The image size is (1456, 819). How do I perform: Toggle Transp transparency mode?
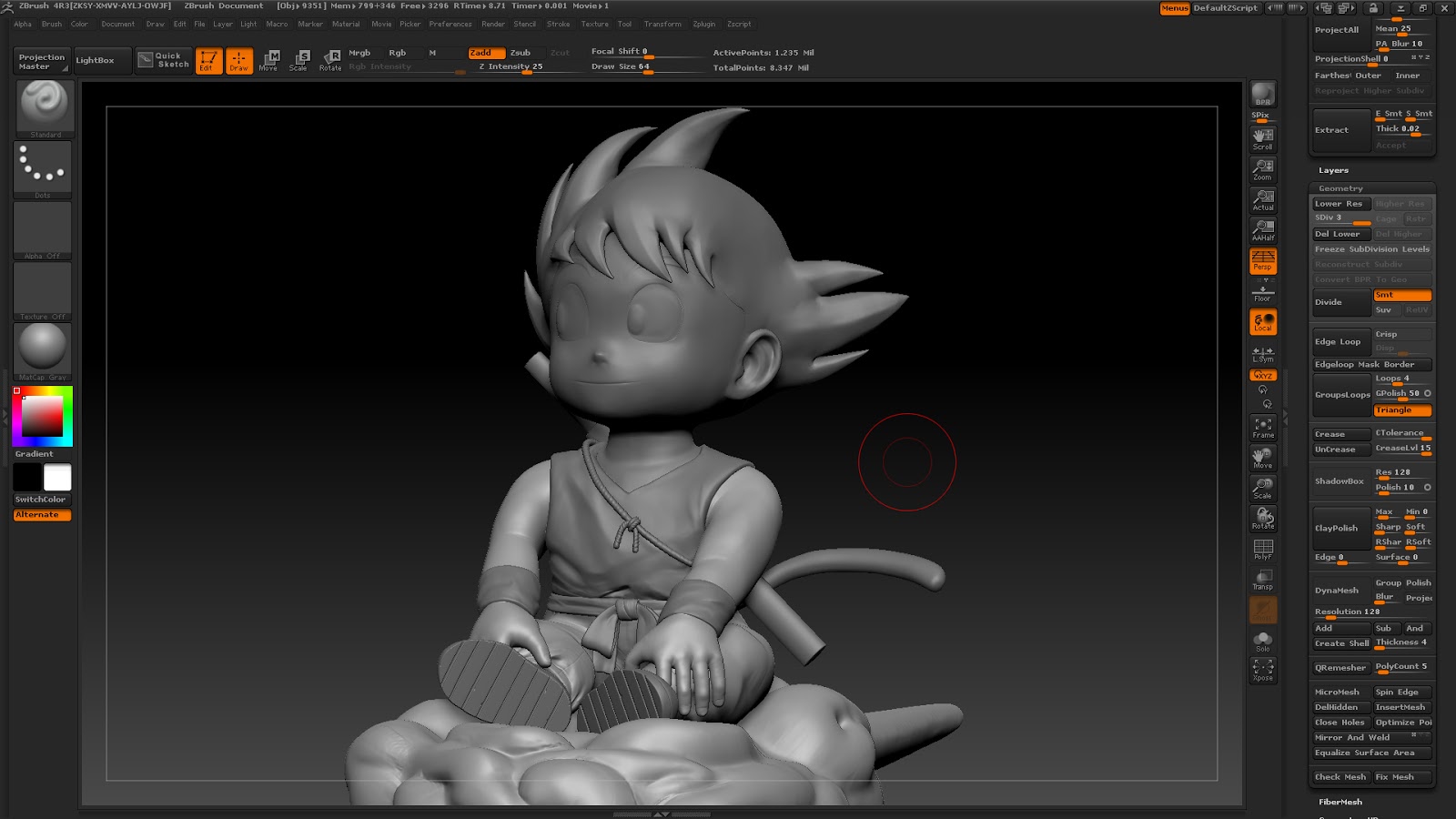point(1263,580)
